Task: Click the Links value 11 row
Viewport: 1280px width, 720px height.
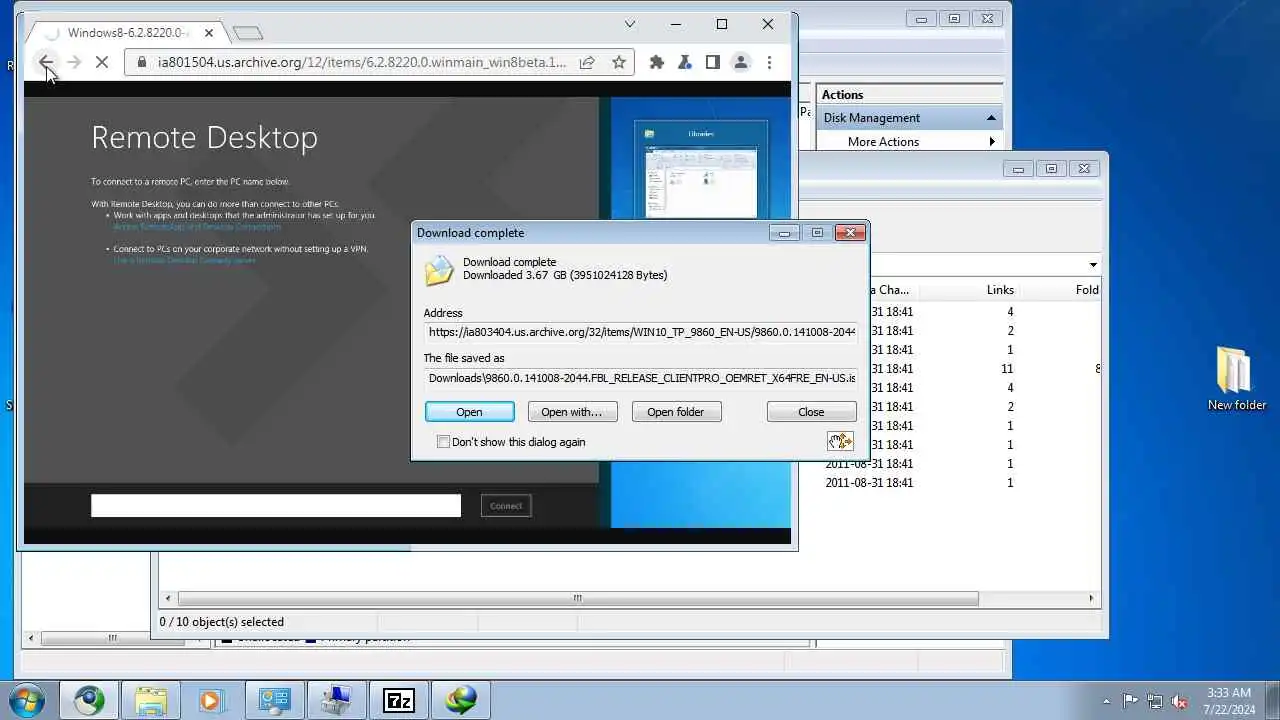Action: tap(1007, 369)
